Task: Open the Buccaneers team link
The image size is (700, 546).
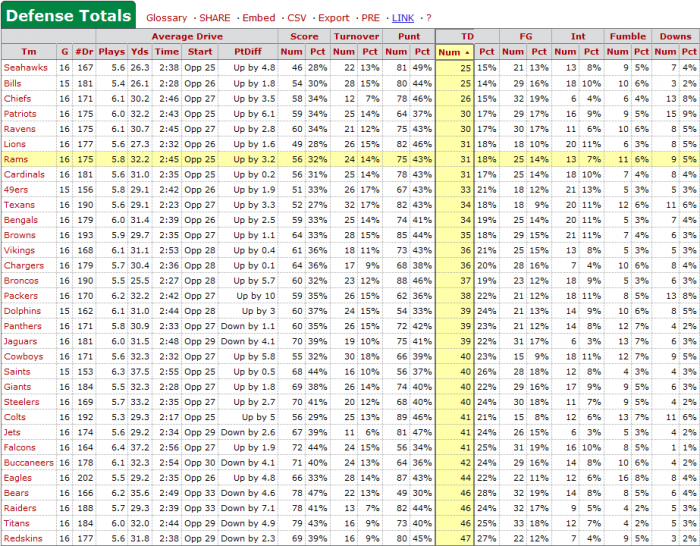Action: [29, 463]
